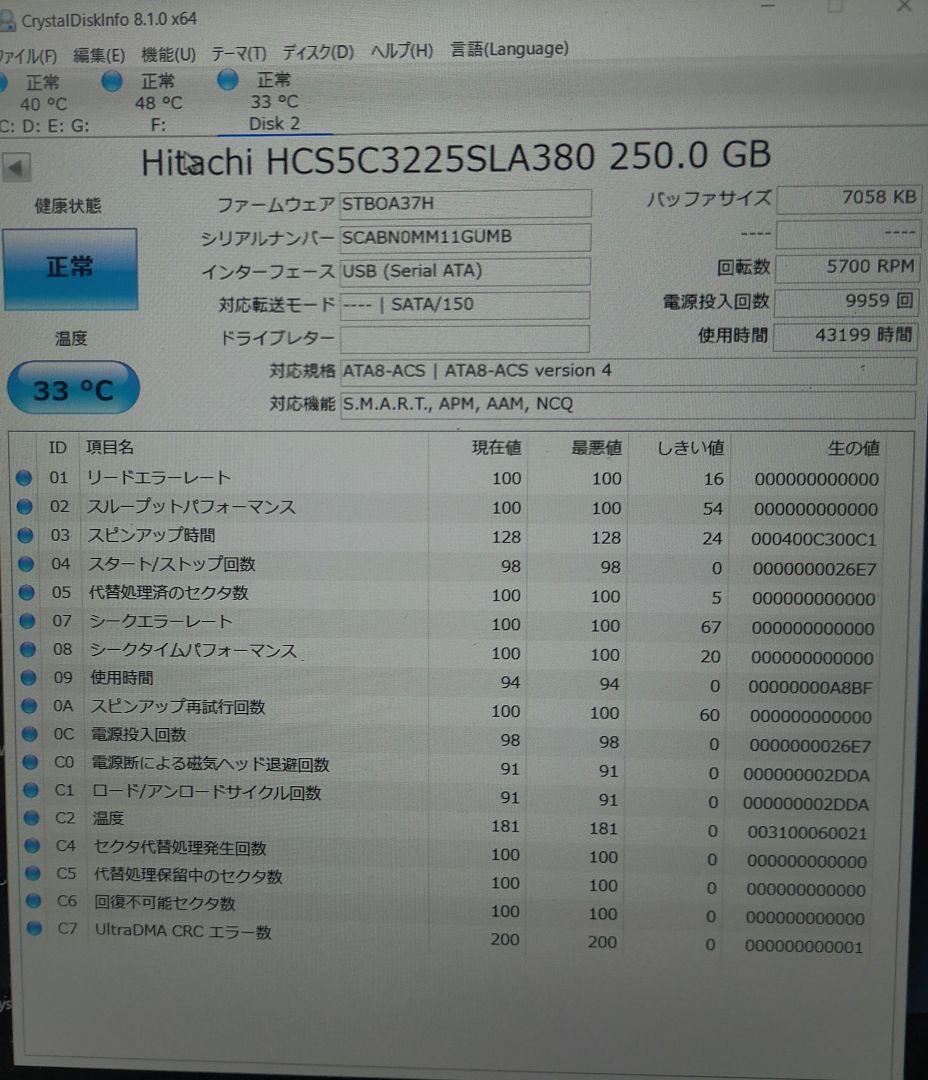This screenshot has height=1080, width=928.
Task: Click the status dot for スピンアップ再試行回数
Action: 29,706
